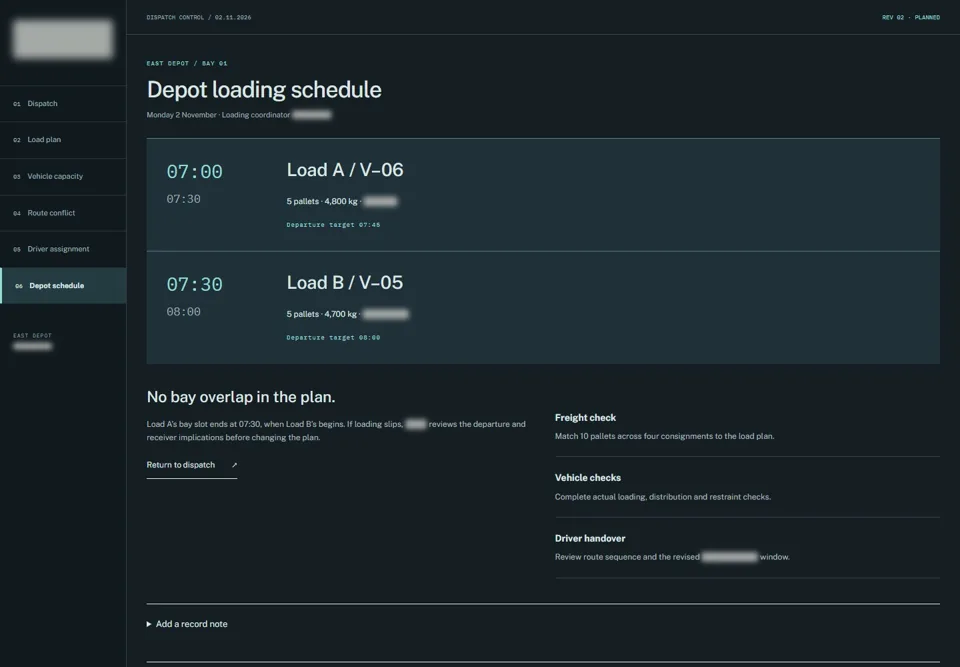Image resolution: width=960 pixels, height=667 pixels.
Task: Click Match 10 pallets across four consignments text
Action: pos(664,436)
